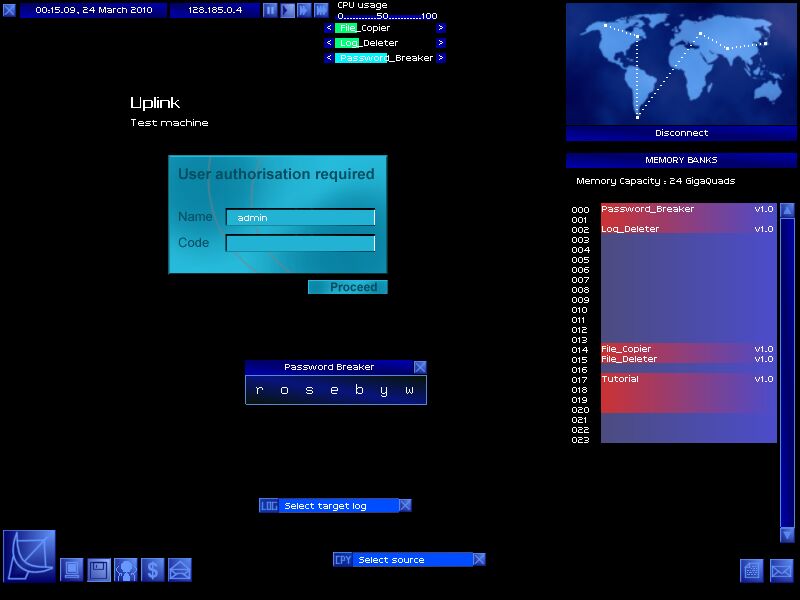The image size is (800, 600).
Task: Click the Password_Breaker task bar under CPU usage
Action: click(x=385, y=58)
